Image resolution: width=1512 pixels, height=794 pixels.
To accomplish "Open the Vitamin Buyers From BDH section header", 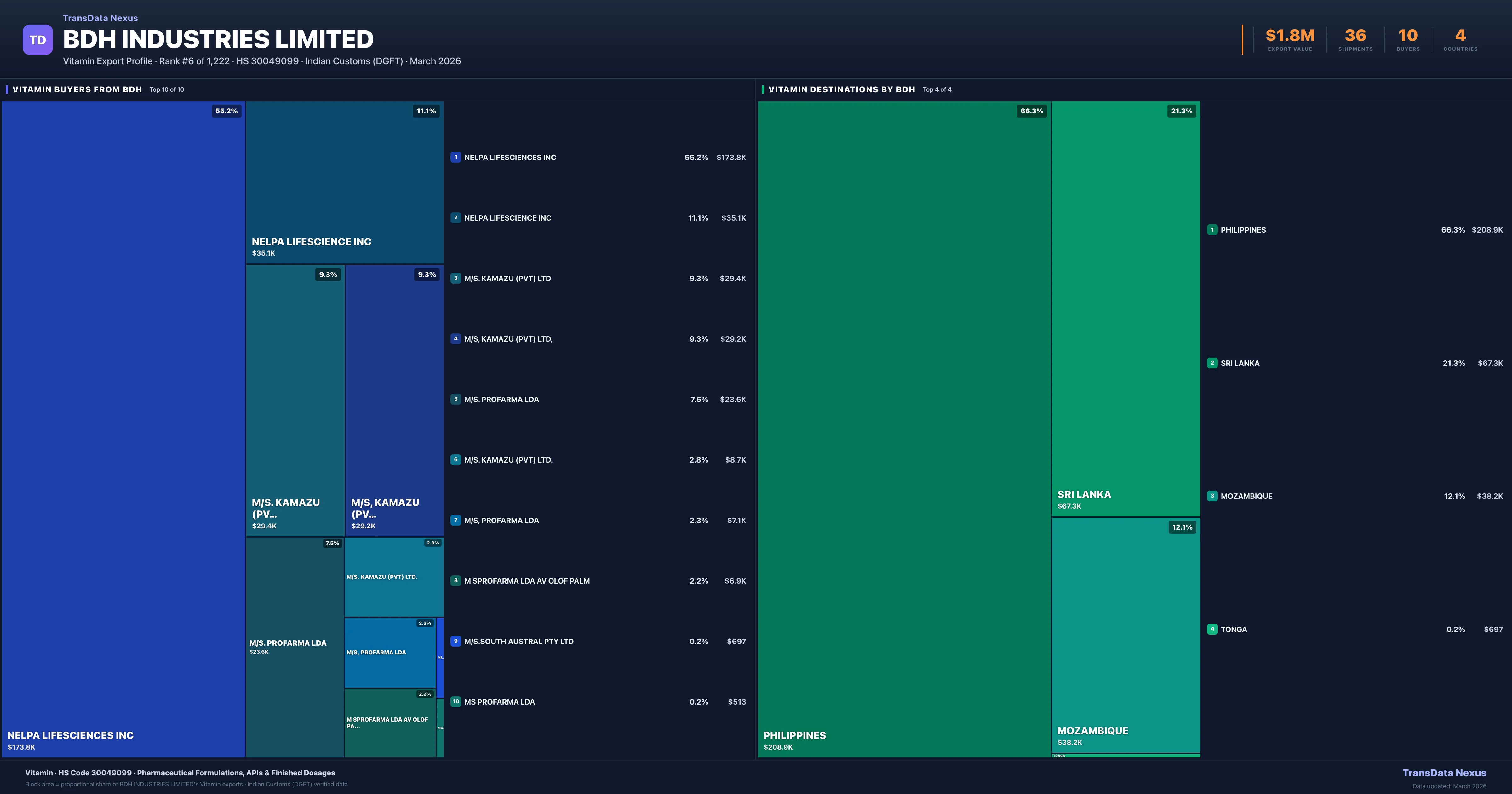I will (77, 89).
